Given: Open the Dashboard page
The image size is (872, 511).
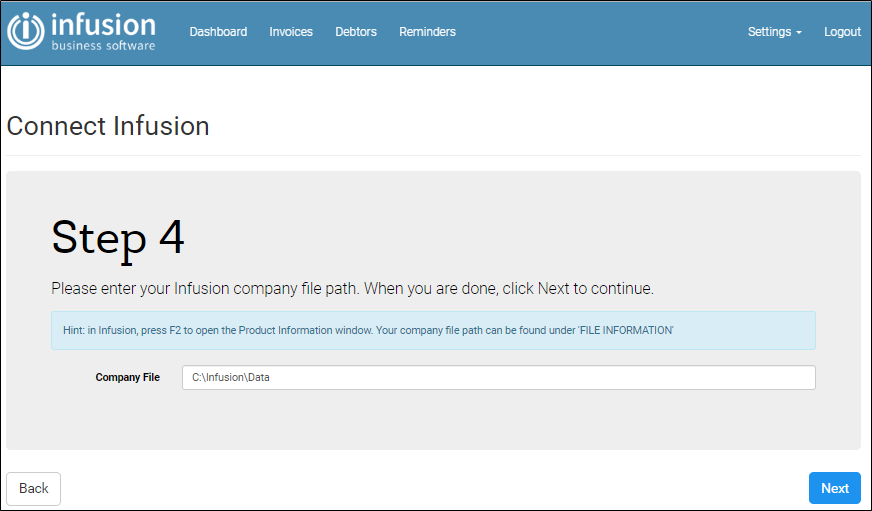Looking at the screenshot, I should coord(218,32).
